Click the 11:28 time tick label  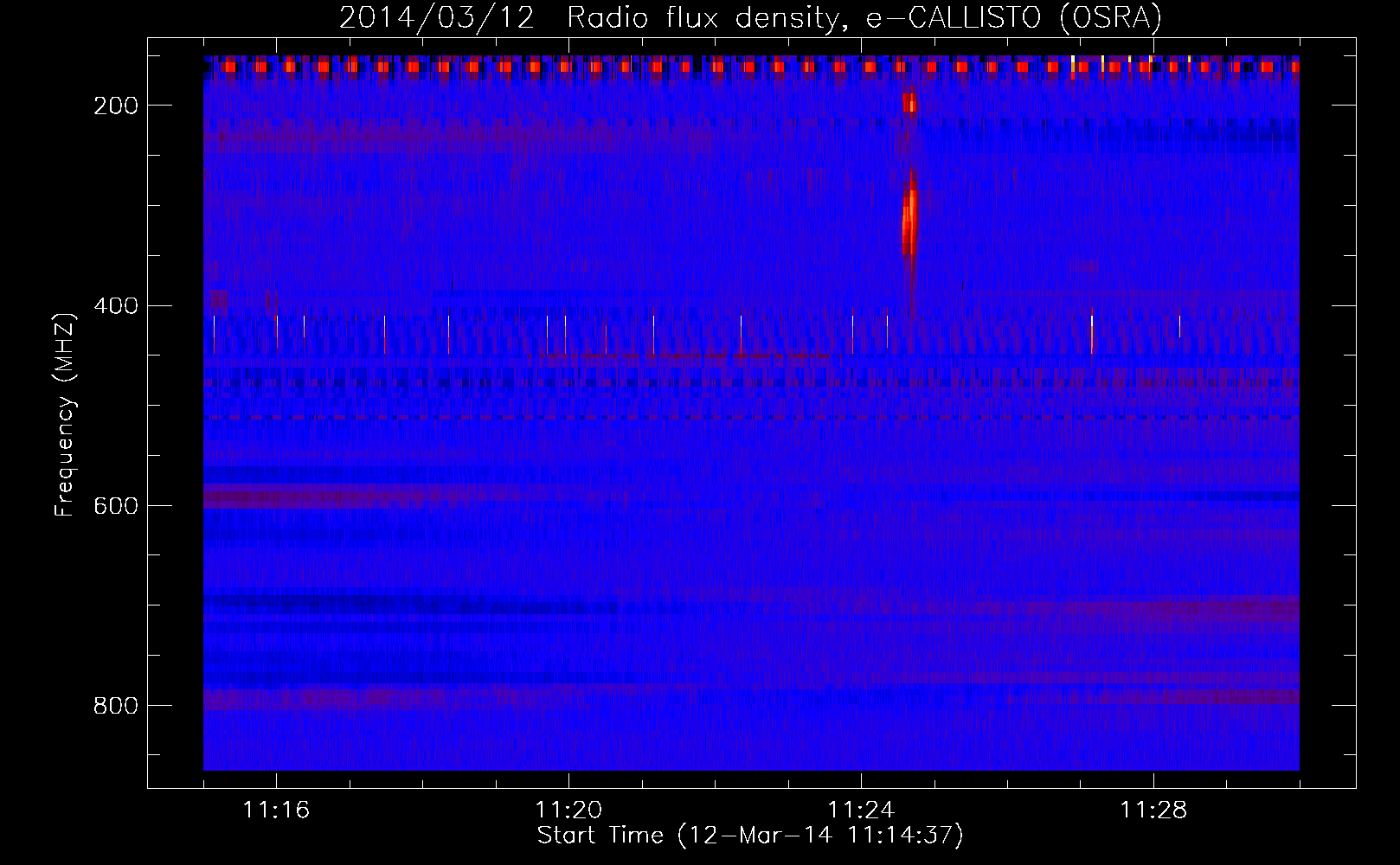pos(1153,810)
